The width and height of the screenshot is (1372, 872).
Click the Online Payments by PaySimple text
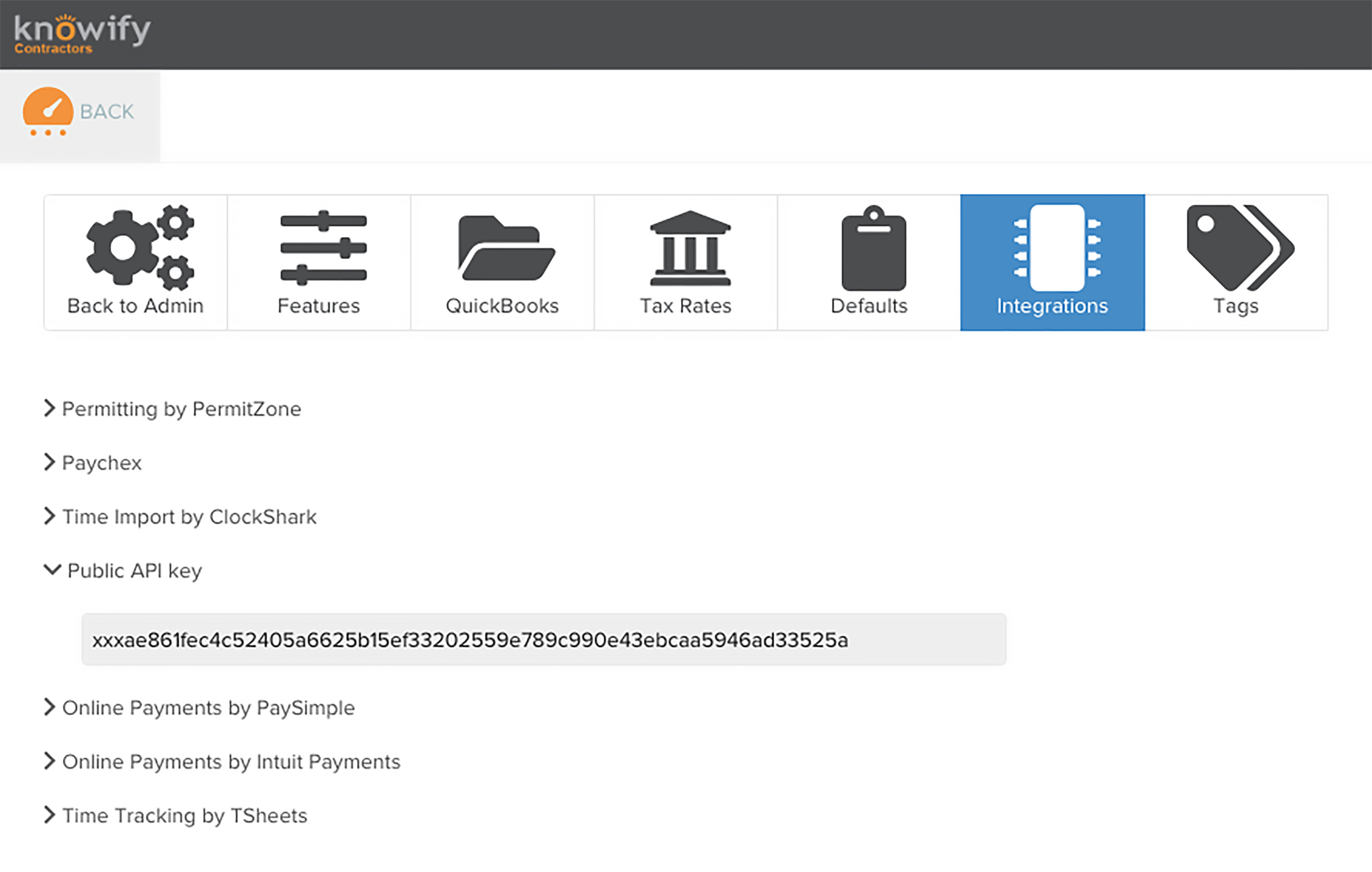[209, 709]
